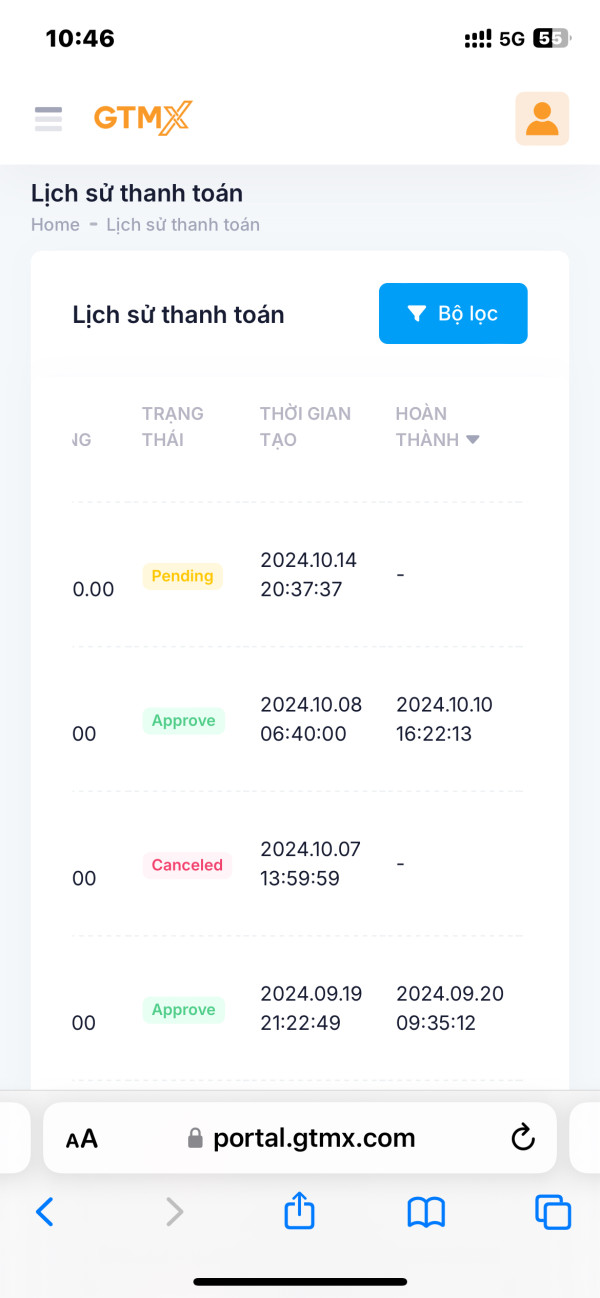The image size is (600, 1298).
Task: Open the hamburger menu
Action: 48,119
